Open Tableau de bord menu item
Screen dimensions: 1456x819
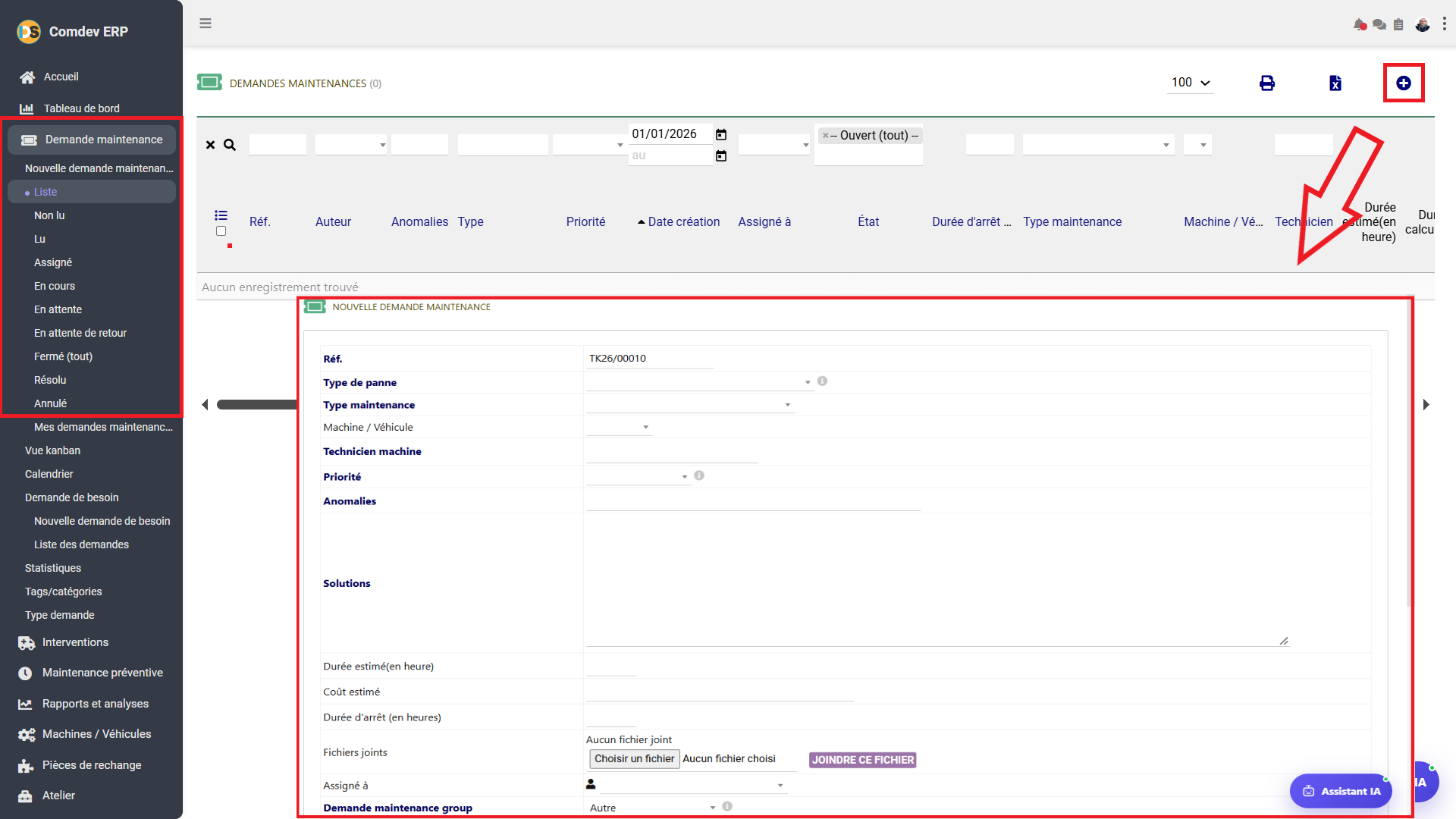[x=81, y=108]
